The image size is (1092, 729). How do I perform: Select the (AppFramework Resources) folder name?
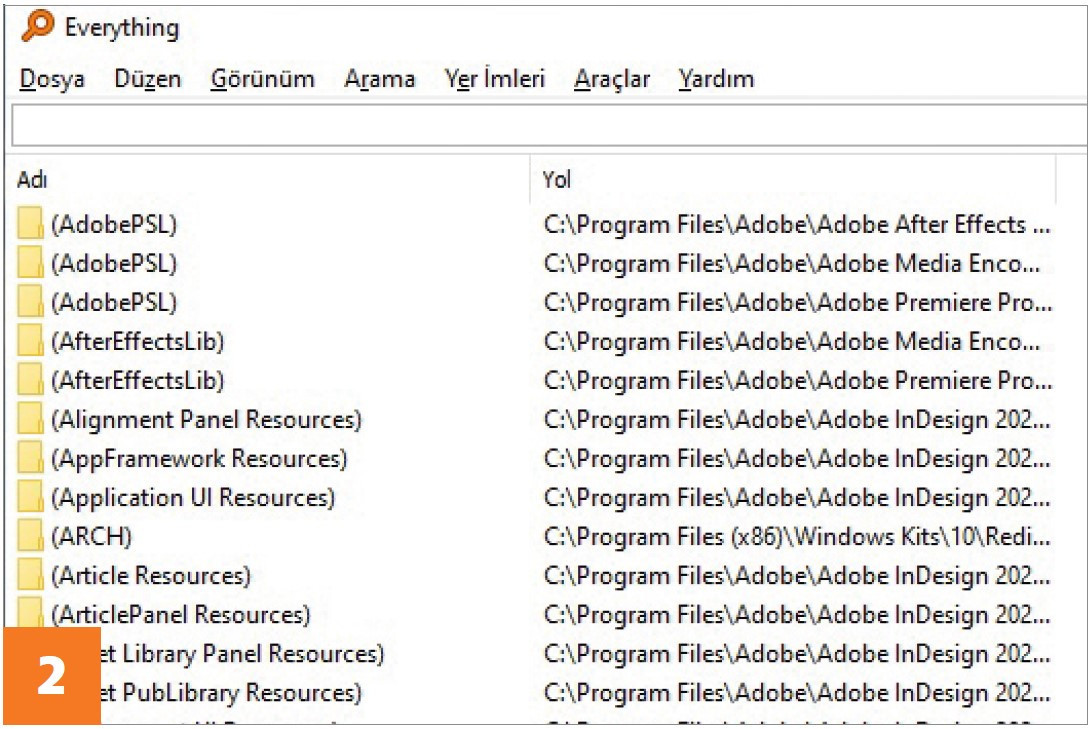click(199, 458)
